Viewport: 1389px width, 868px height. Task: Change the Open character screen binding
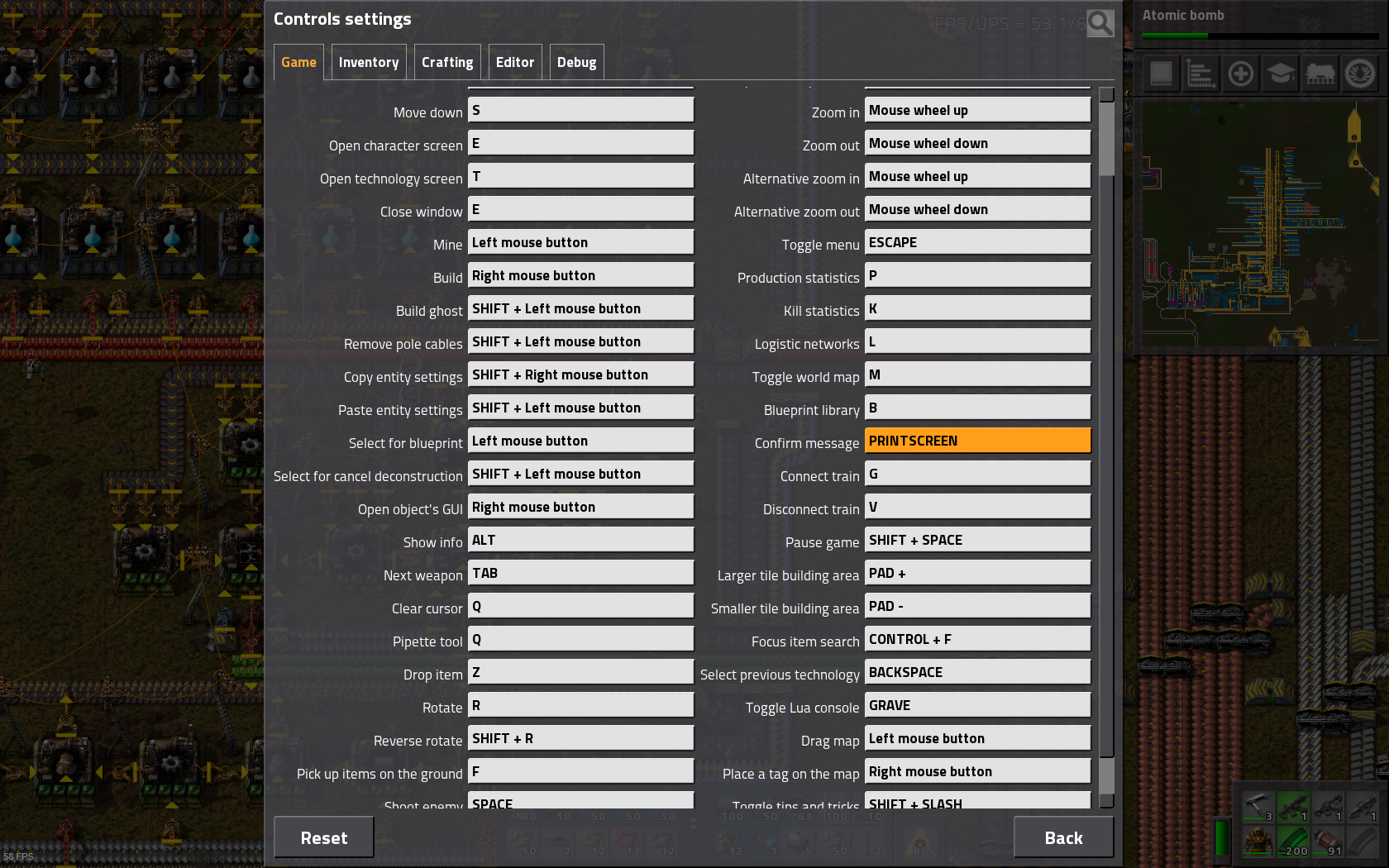pyautogui.click(x=580, y=143)
